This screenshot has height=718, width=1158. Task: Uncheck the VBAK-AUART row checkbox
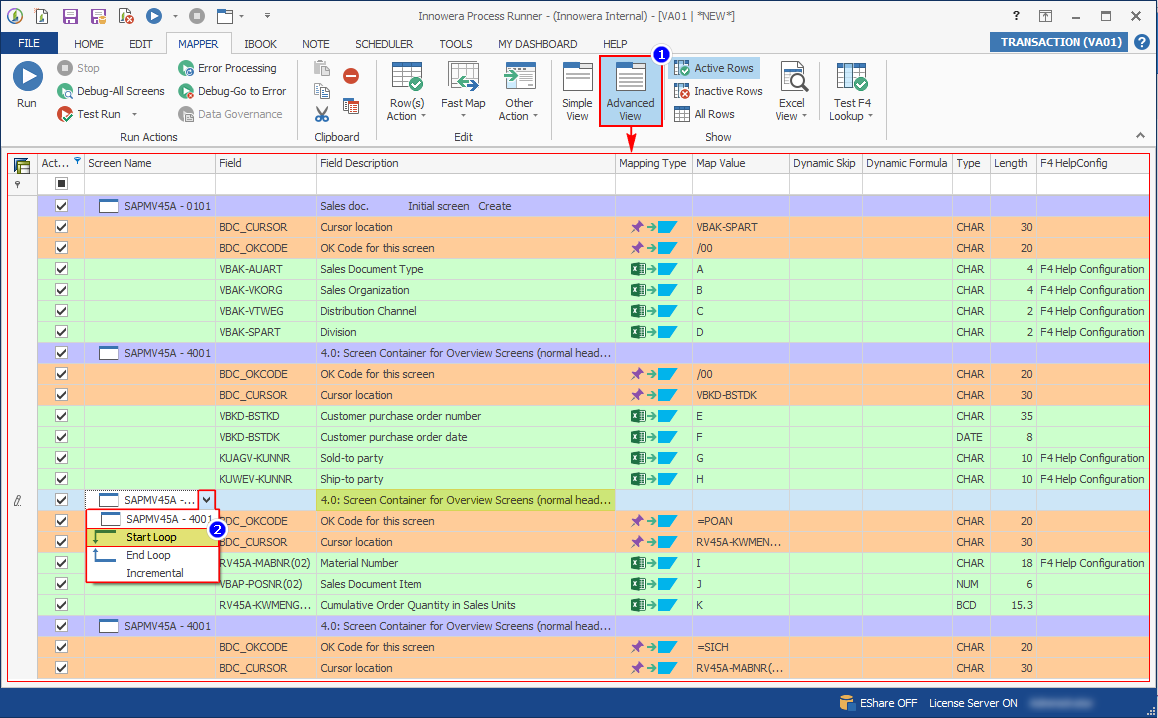61,269
